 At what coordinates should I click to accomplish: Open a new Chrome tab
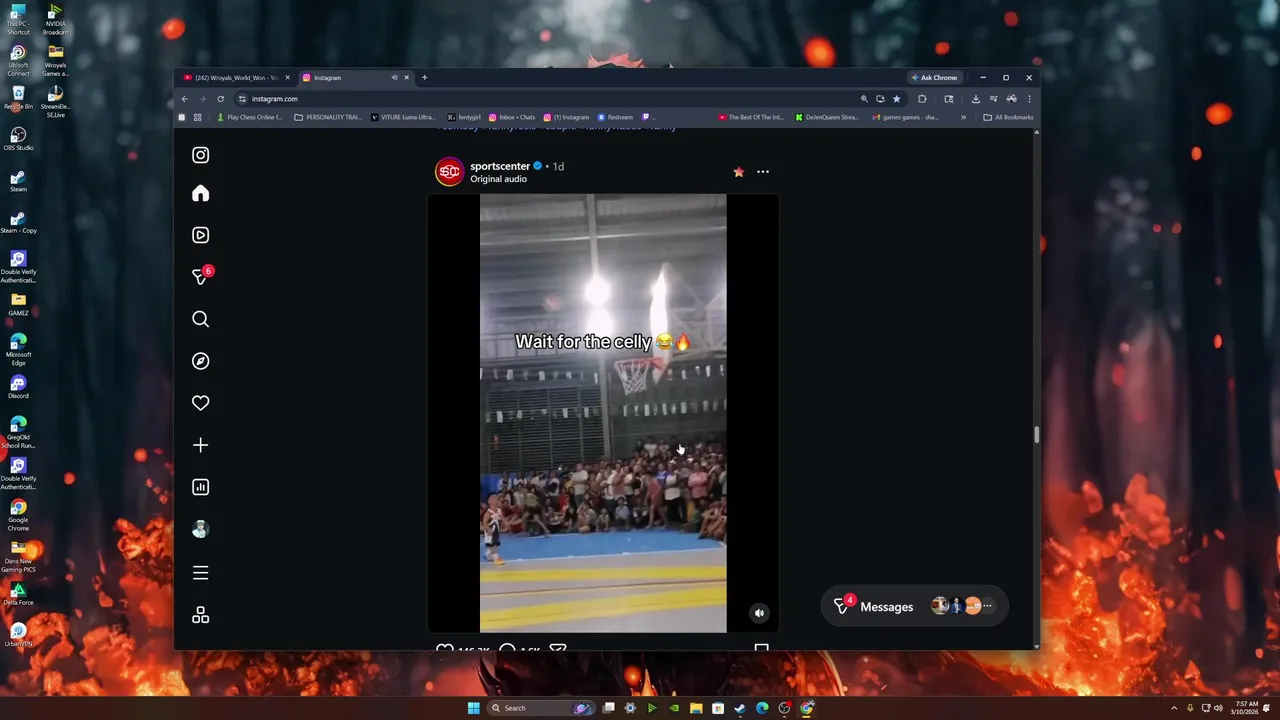(x=424, y=77)
